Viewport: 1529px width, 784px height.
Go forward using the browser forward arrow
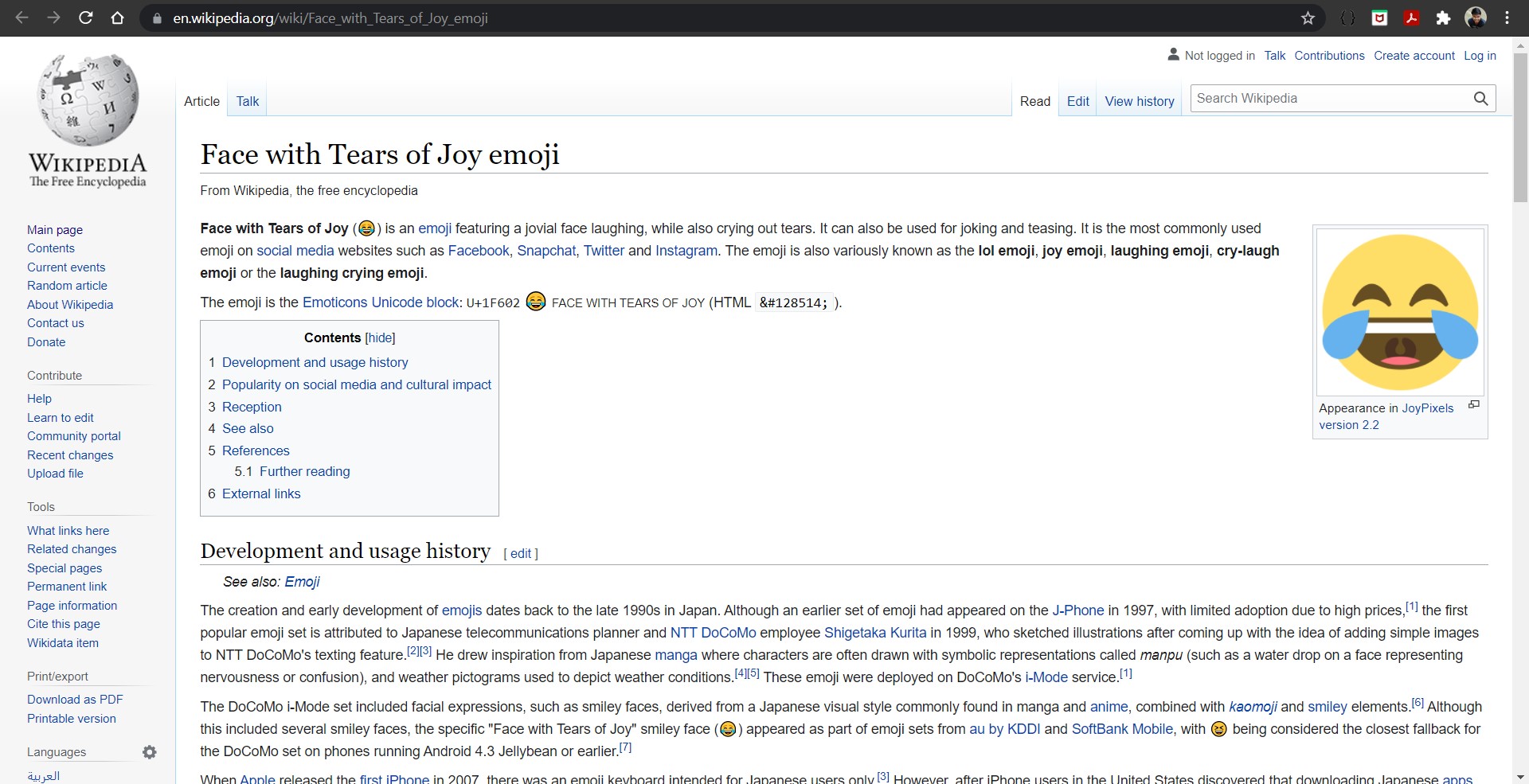coord(53,18)
